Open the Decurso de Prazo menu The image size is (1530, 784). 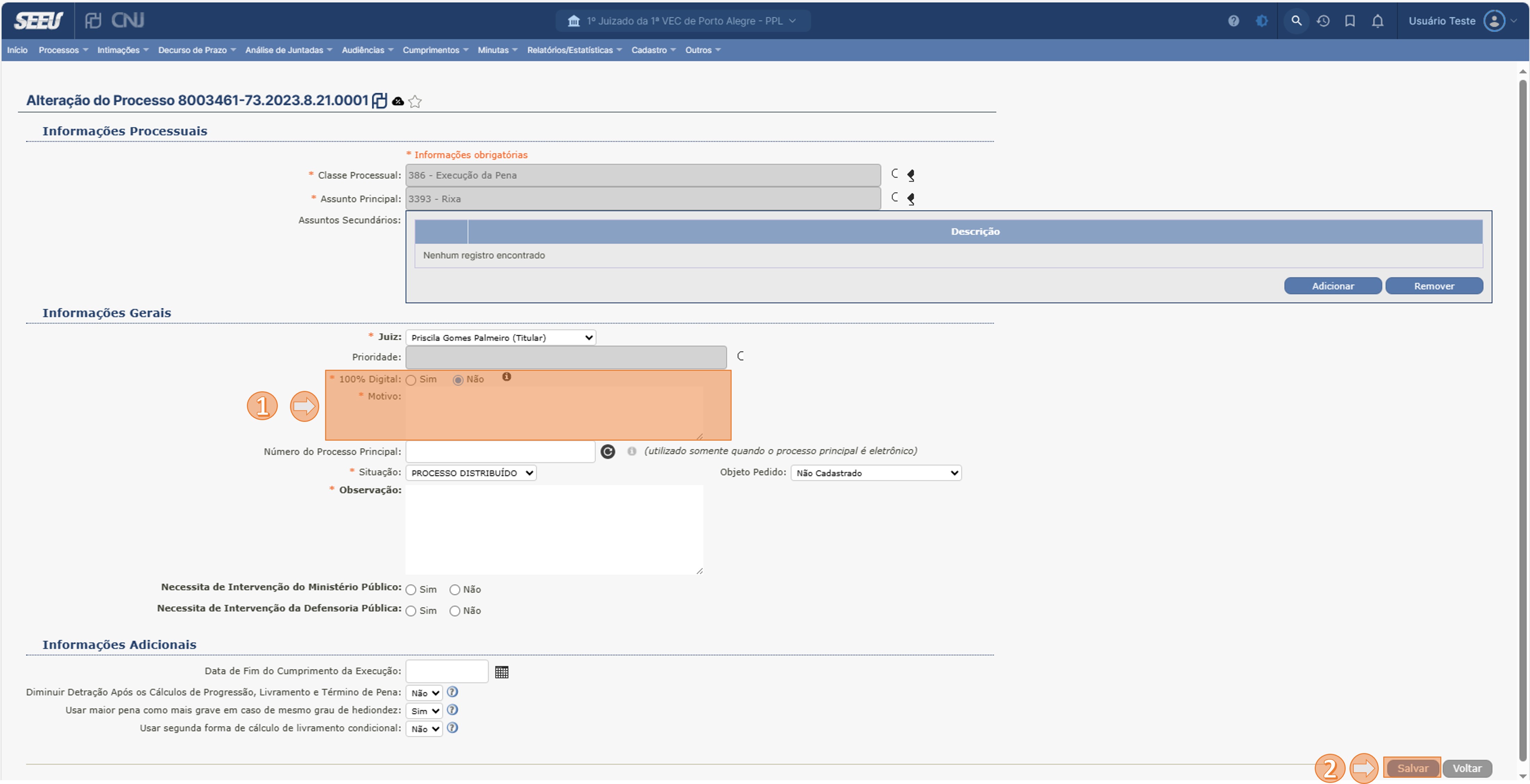click(196, 50)
